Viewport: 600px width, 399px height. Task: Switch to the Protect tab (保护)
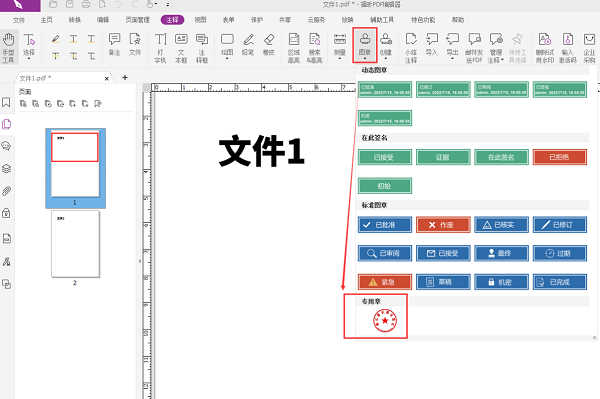coord(257,20)
